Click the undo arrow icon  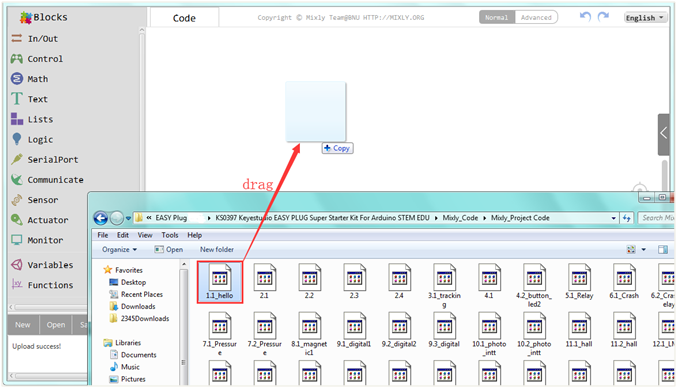pos(585,17)
